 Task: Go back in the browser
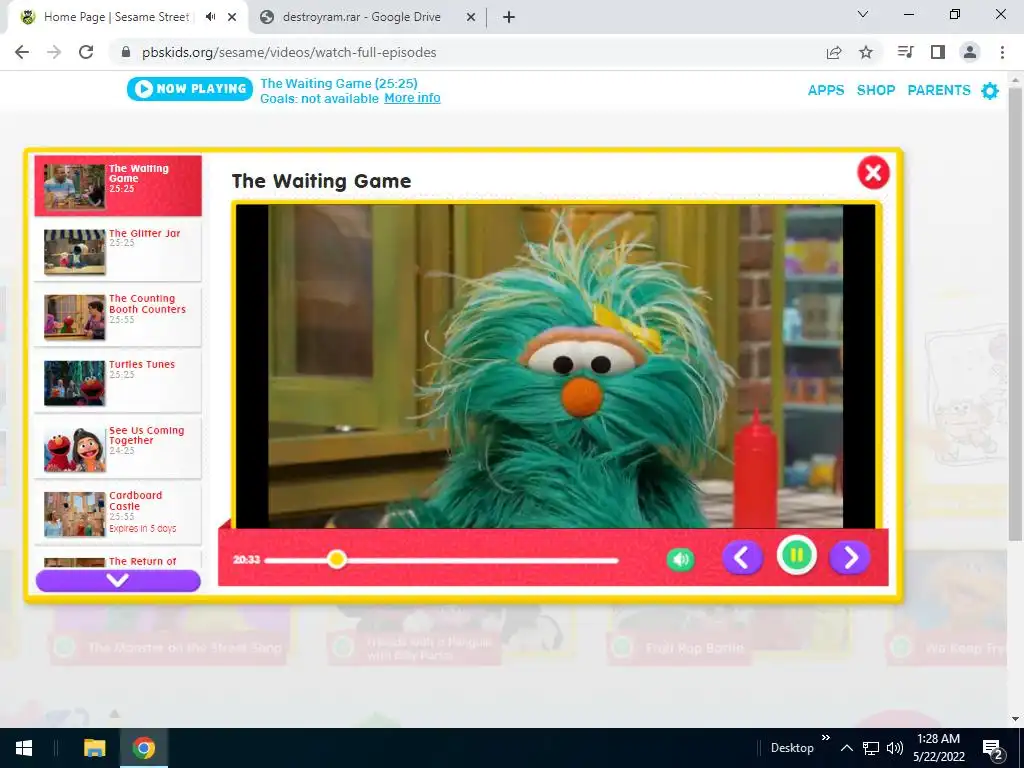click(22, 52)
